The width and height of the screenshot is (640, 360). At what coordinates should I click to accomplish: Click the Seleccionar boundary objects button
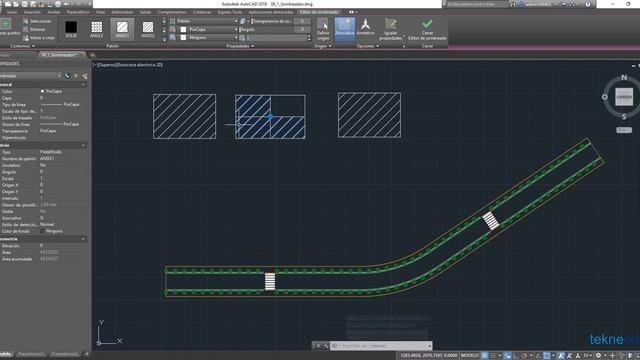pos(37,21)
